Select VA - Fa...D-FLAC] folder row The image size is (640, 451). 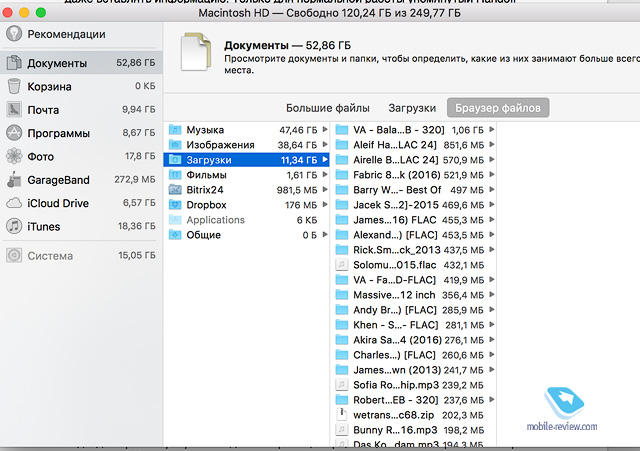(414, 280)
